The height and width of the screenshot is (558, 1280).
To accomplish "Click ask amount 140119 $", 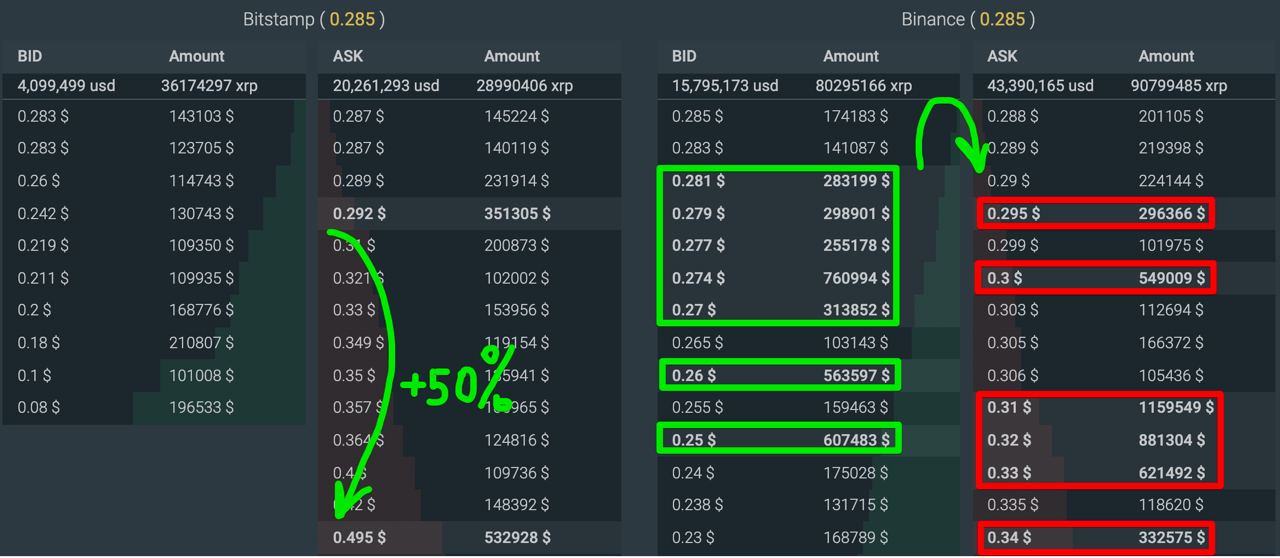I will 516,148.
